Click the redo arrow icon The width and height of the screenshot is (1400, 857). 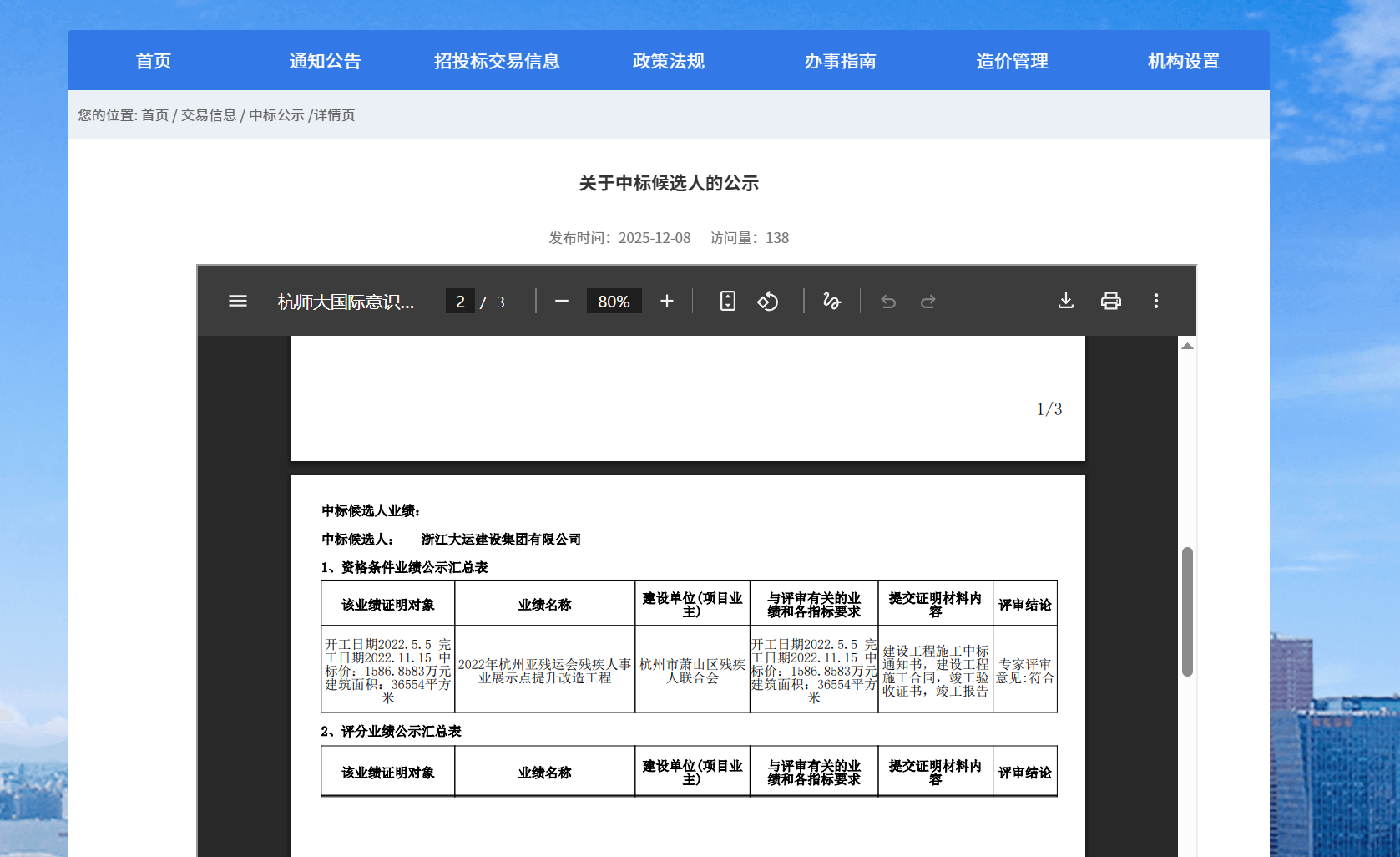(927, 302)
